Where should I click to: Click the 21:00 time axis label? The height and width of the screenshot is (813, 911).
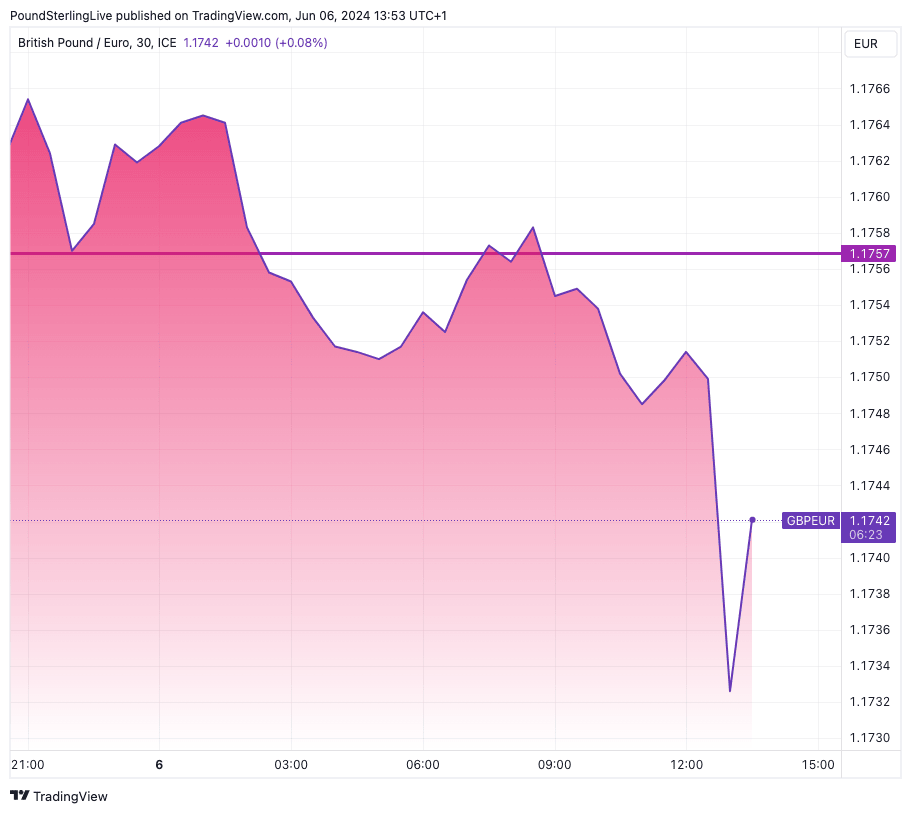[x=27, y=765]
